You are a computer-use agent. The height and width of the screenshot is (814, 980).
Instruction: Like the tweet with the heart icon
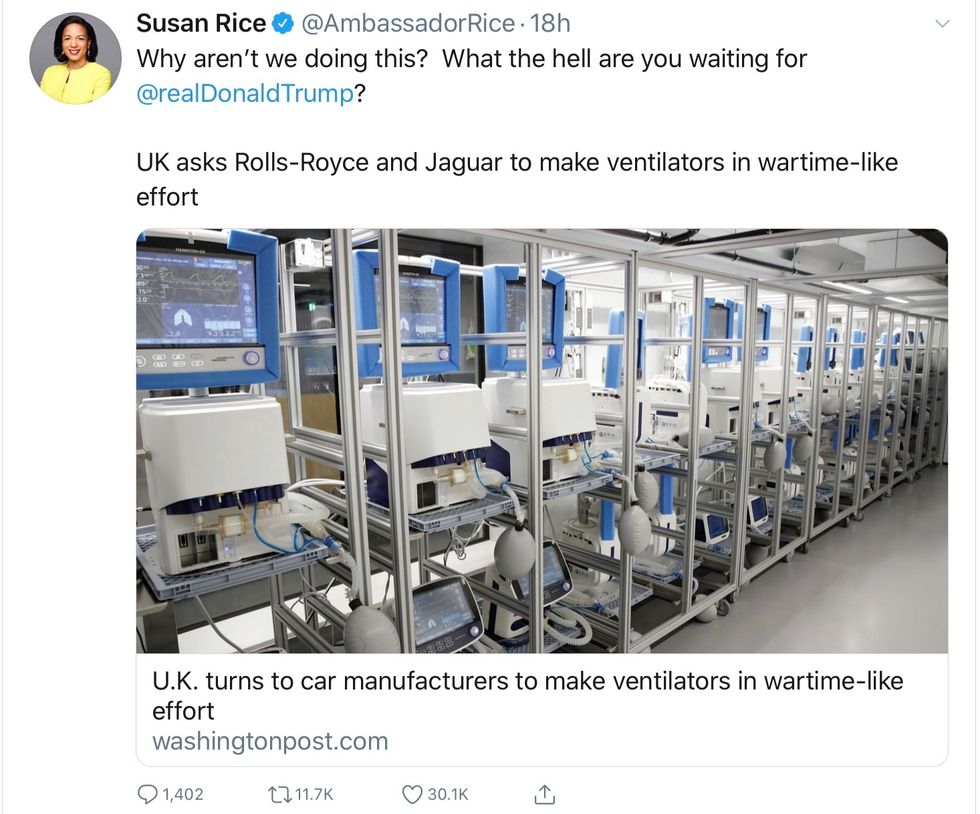point(412,794)
